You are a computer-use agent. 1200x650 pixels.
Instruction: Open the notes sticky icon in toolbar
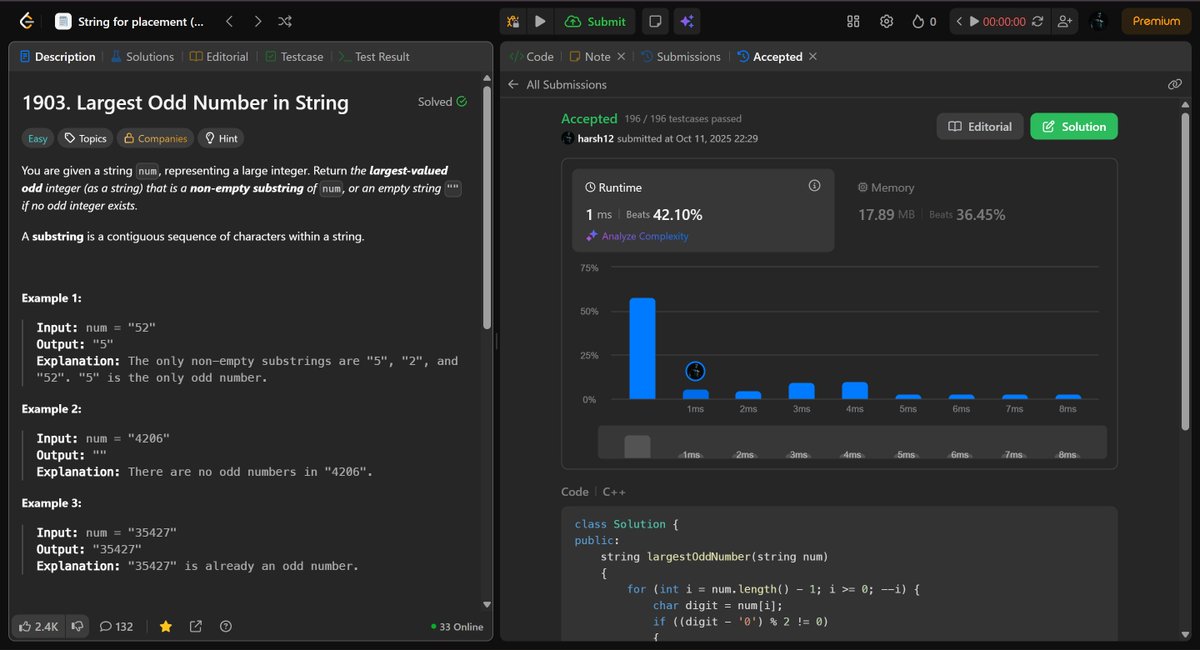654,21
